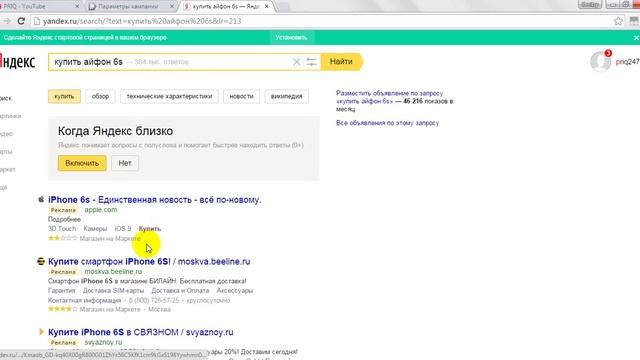Click the Нет button
The width and height of the screenshot is (640, 360).
tap(125, 163)
